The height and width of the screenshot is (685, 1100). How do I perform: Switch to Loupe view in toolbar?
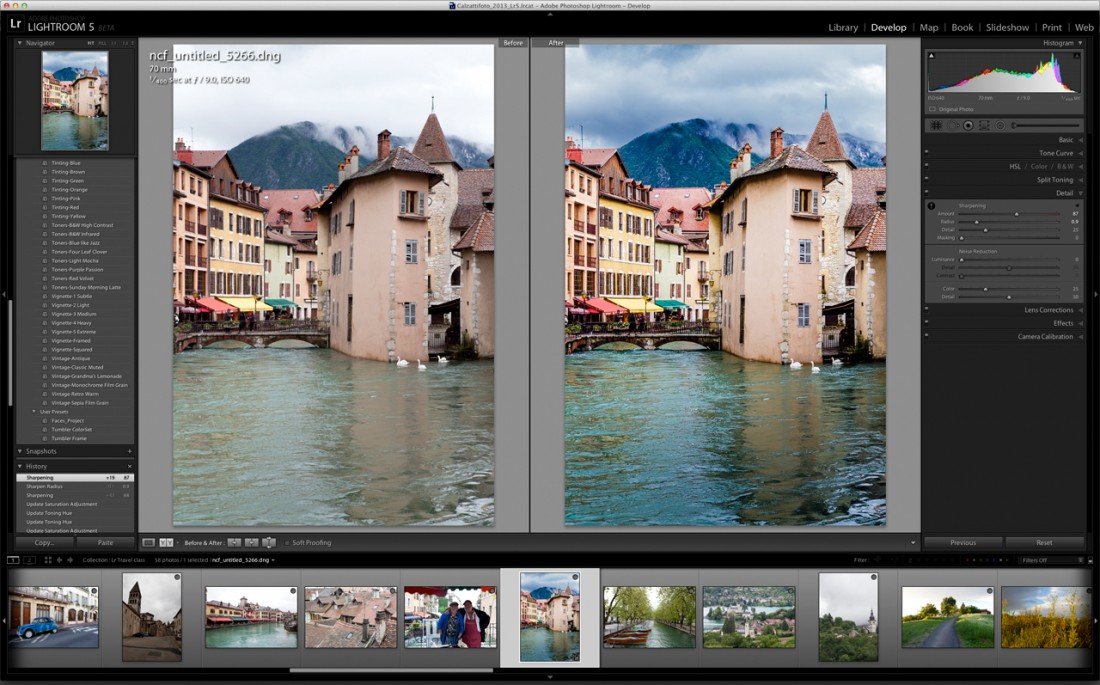[148, 542]
